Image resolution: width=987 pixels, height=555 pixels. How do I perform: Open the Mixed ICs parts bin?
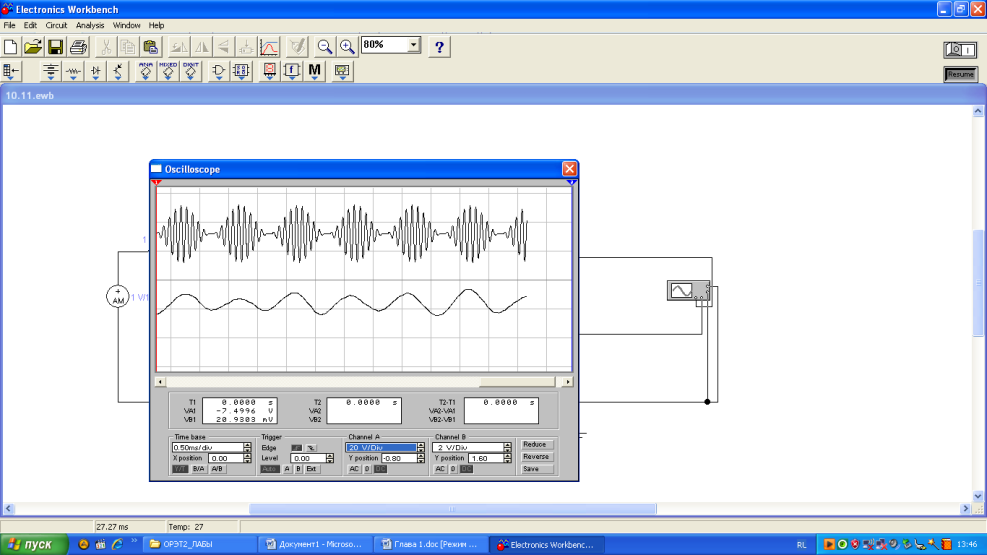click(168, 71)
